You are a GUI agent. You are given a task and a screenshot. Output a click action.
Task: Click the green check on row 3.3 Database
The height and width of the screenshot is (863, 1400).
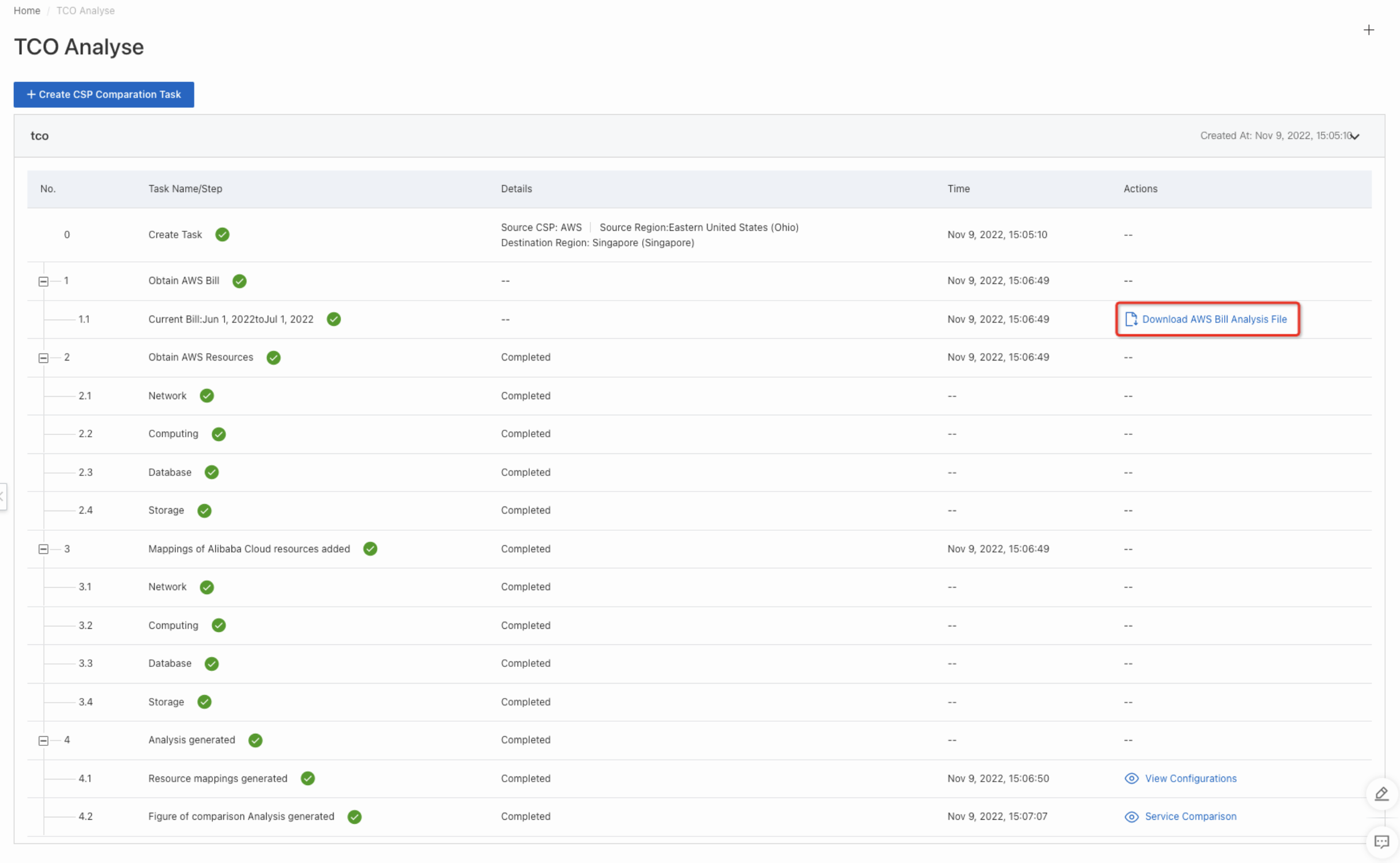(x=212, y=663)
